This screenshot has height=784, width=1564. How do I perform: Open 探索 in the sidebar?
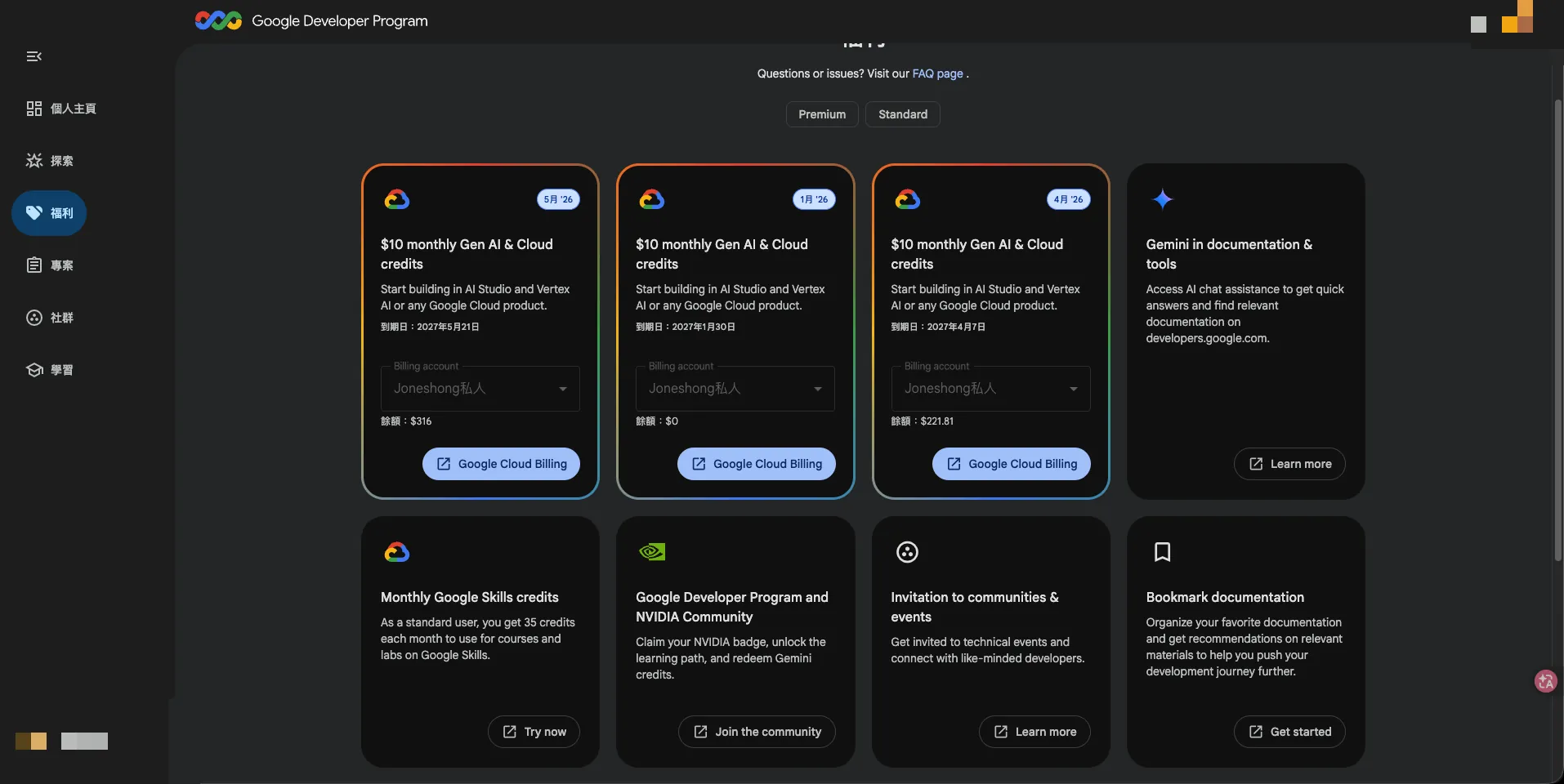coord(50,161)
